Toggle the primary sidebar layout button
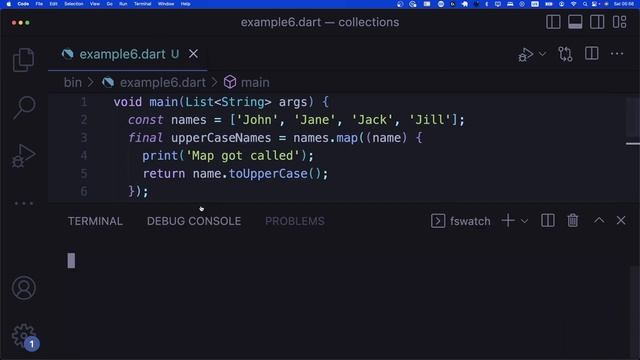This screenshot has height=360, width=640. coord(553,22)
